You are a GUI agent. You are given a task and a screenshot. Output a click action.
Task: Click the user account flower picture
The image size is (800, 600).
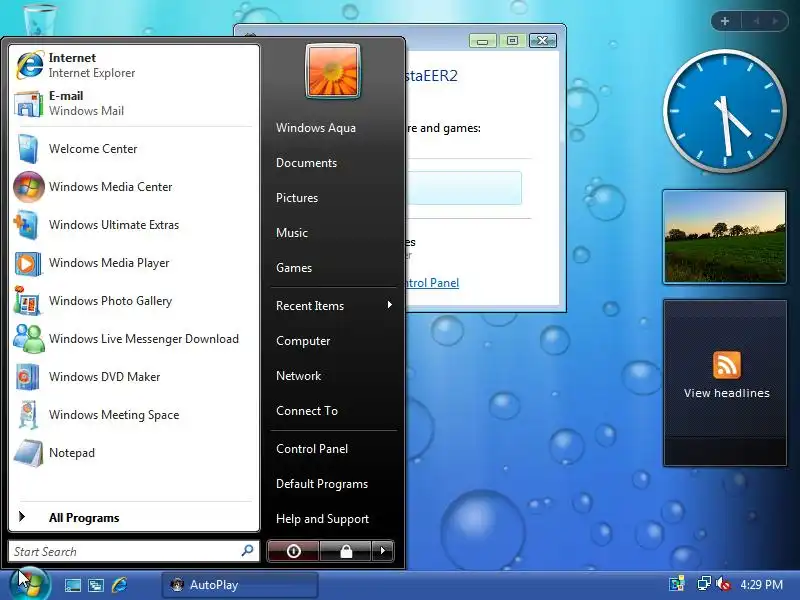click(x=333, y=71)
